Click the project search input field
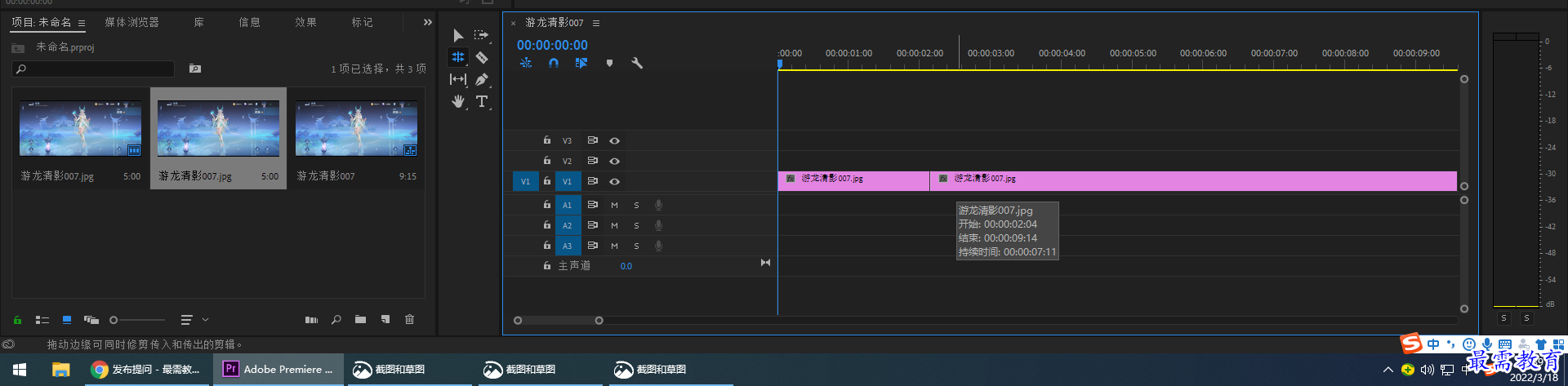 pos(94,69)
